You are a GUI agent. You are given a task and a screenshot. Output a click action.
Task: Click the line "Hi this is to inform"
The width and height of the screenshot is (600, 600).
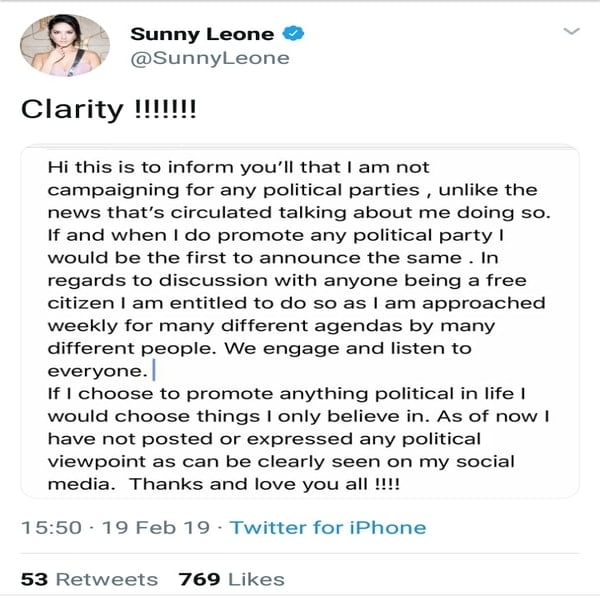tap(238, 167)
